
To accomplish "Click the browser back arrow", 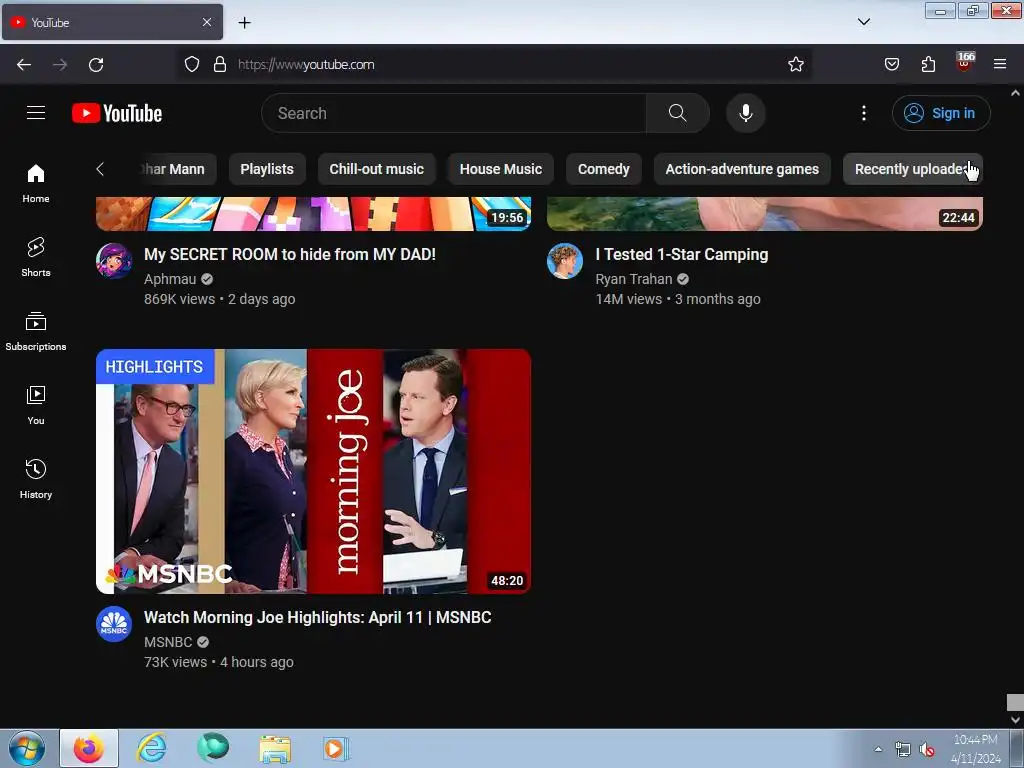I will 24,64.
